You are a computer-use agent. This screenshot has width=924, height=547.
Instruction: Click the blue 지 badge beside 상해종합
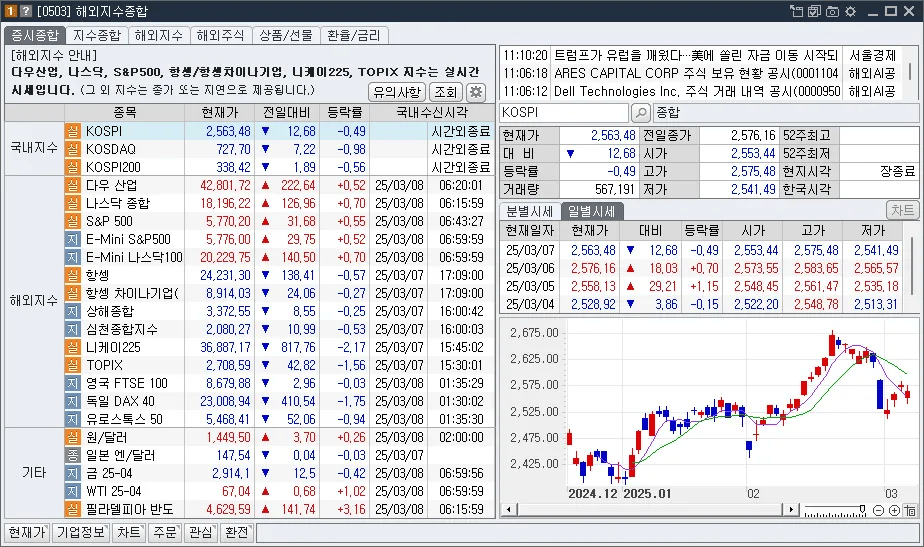click(72, 311)
